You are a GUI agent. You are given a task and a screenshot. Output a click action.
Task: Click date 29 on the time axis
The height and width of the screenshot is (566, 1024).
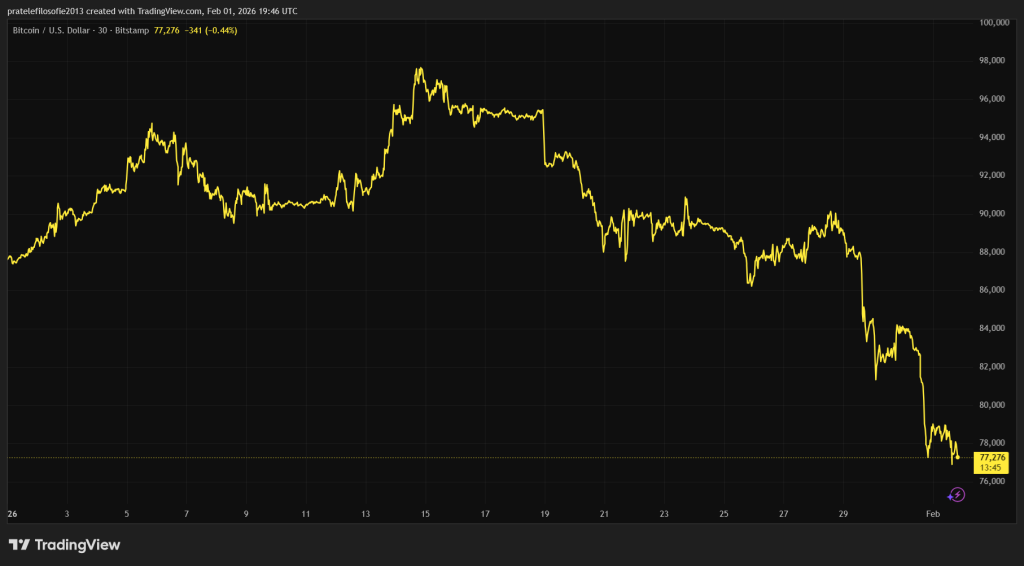843,514
